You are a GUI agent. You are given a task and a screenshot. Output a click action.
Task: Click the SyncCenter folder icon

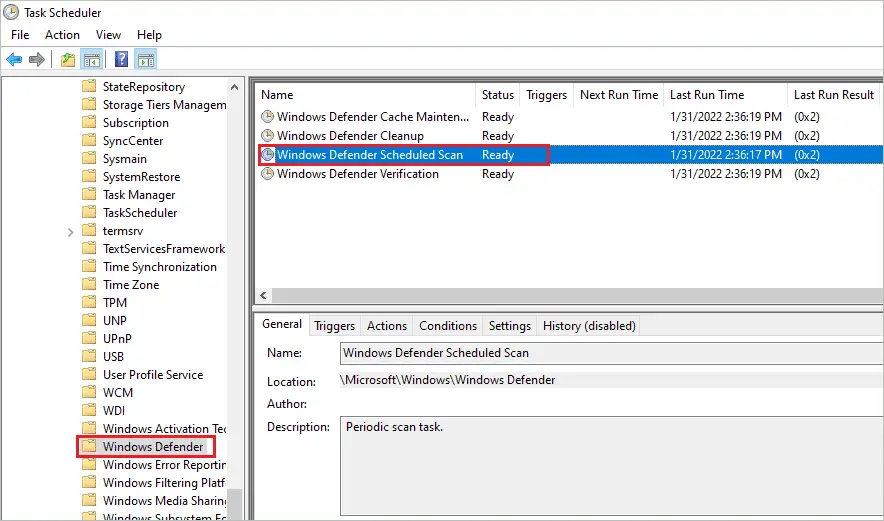(89, 140)
